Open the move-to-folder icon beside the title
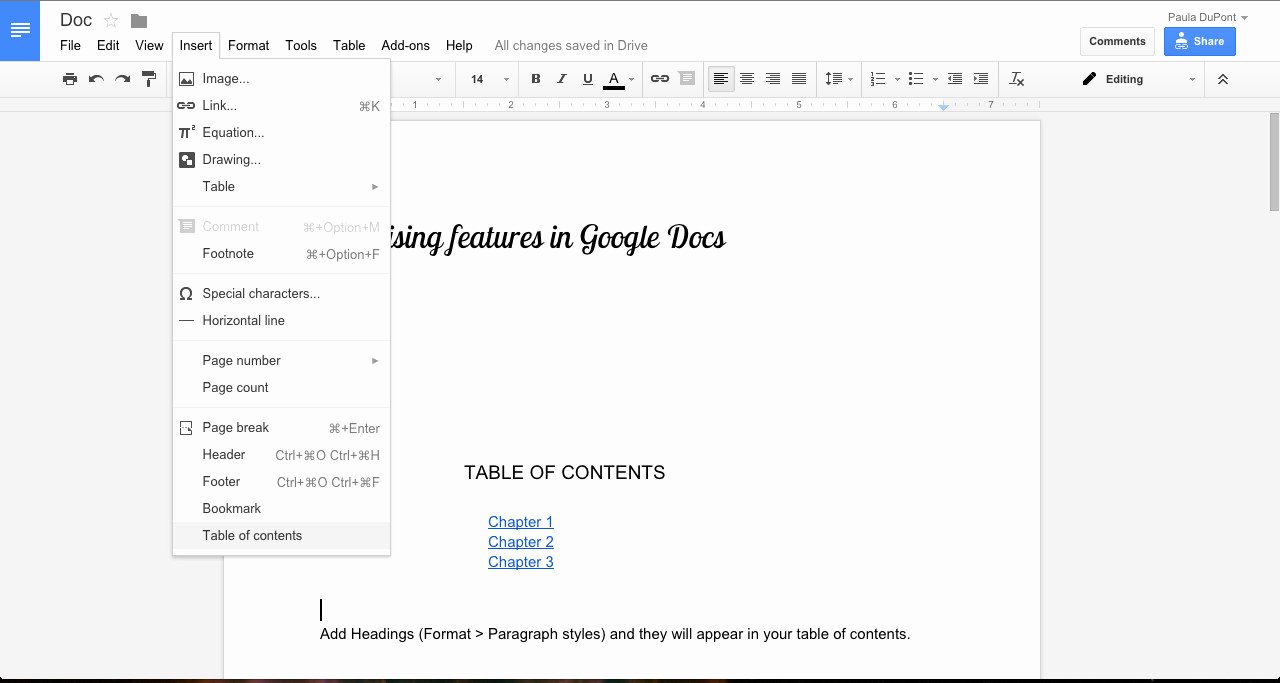Viewport: 1280px width, 683px height. [139, 21]
